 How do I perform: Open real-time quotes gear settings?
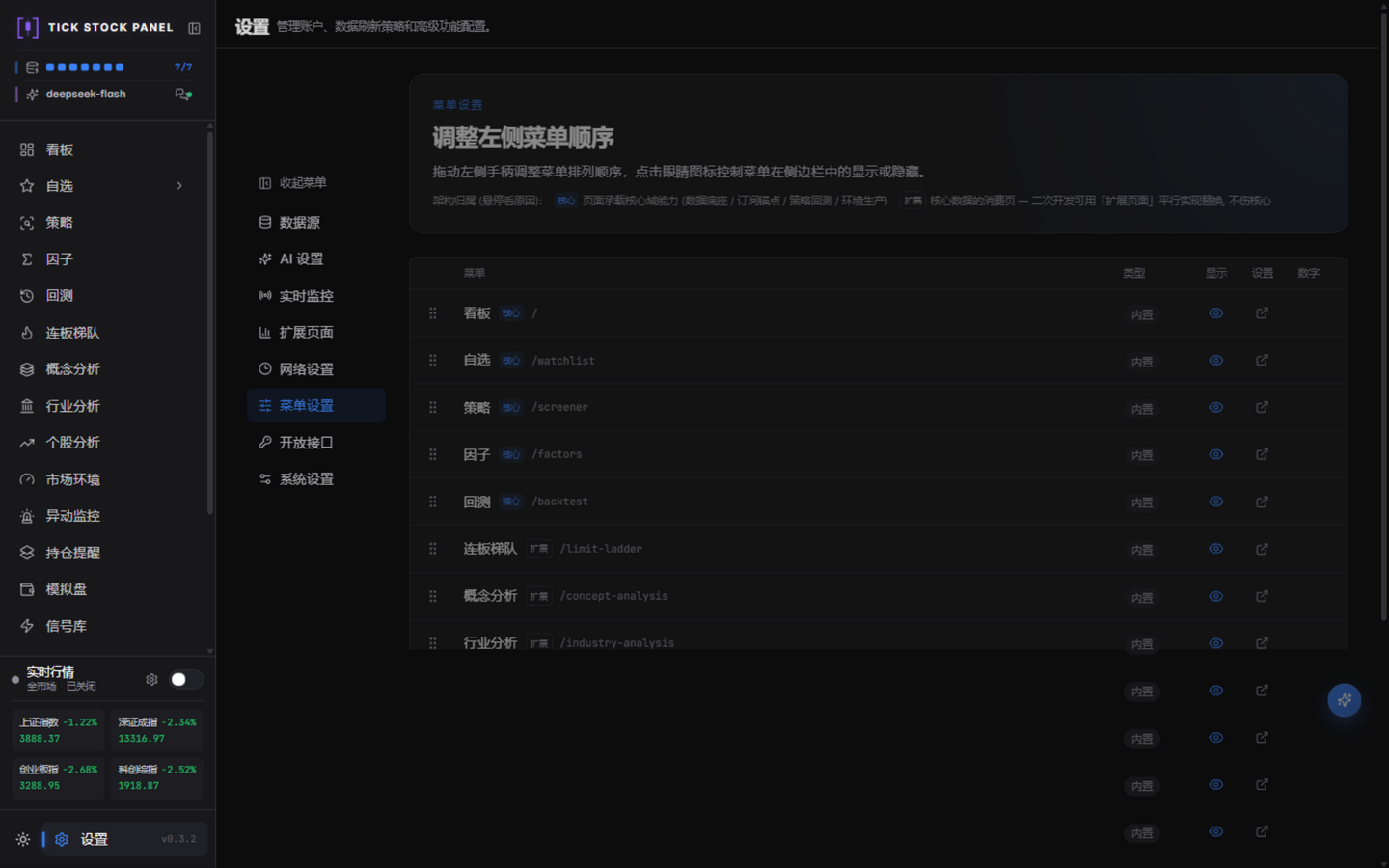pos(151,680)
